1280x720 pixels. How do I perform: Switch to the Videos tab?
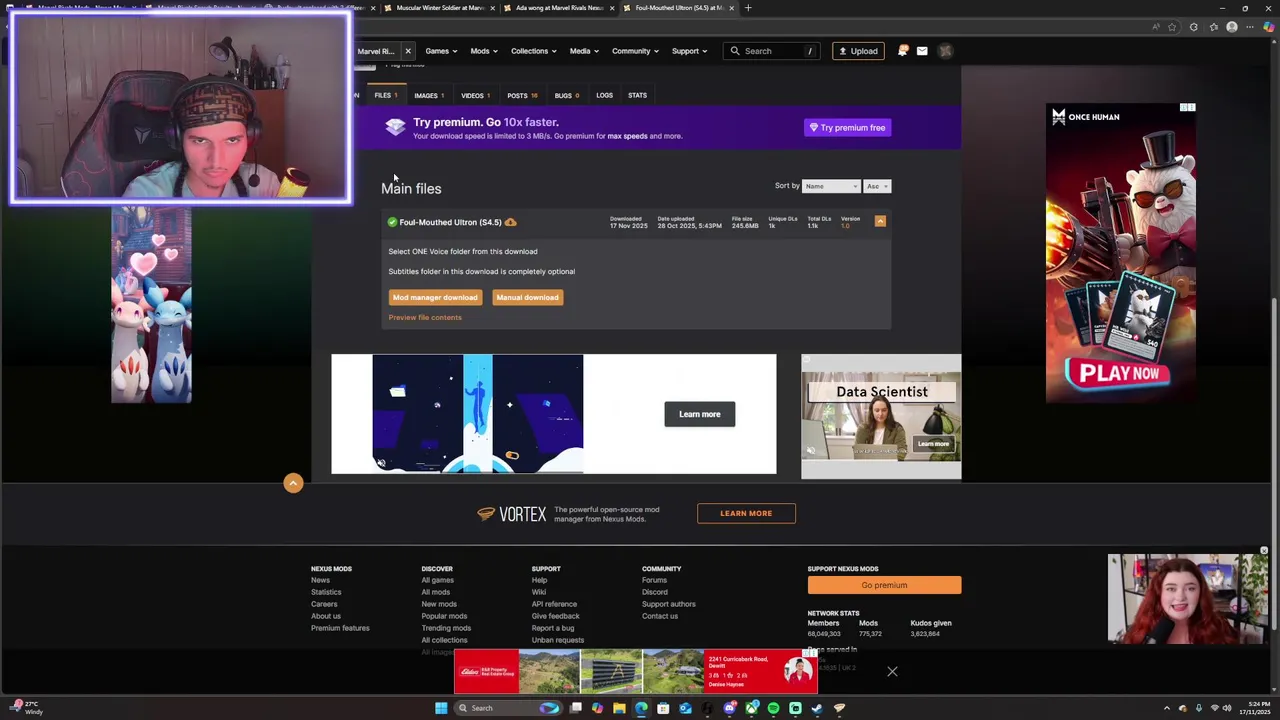[475, 95]
